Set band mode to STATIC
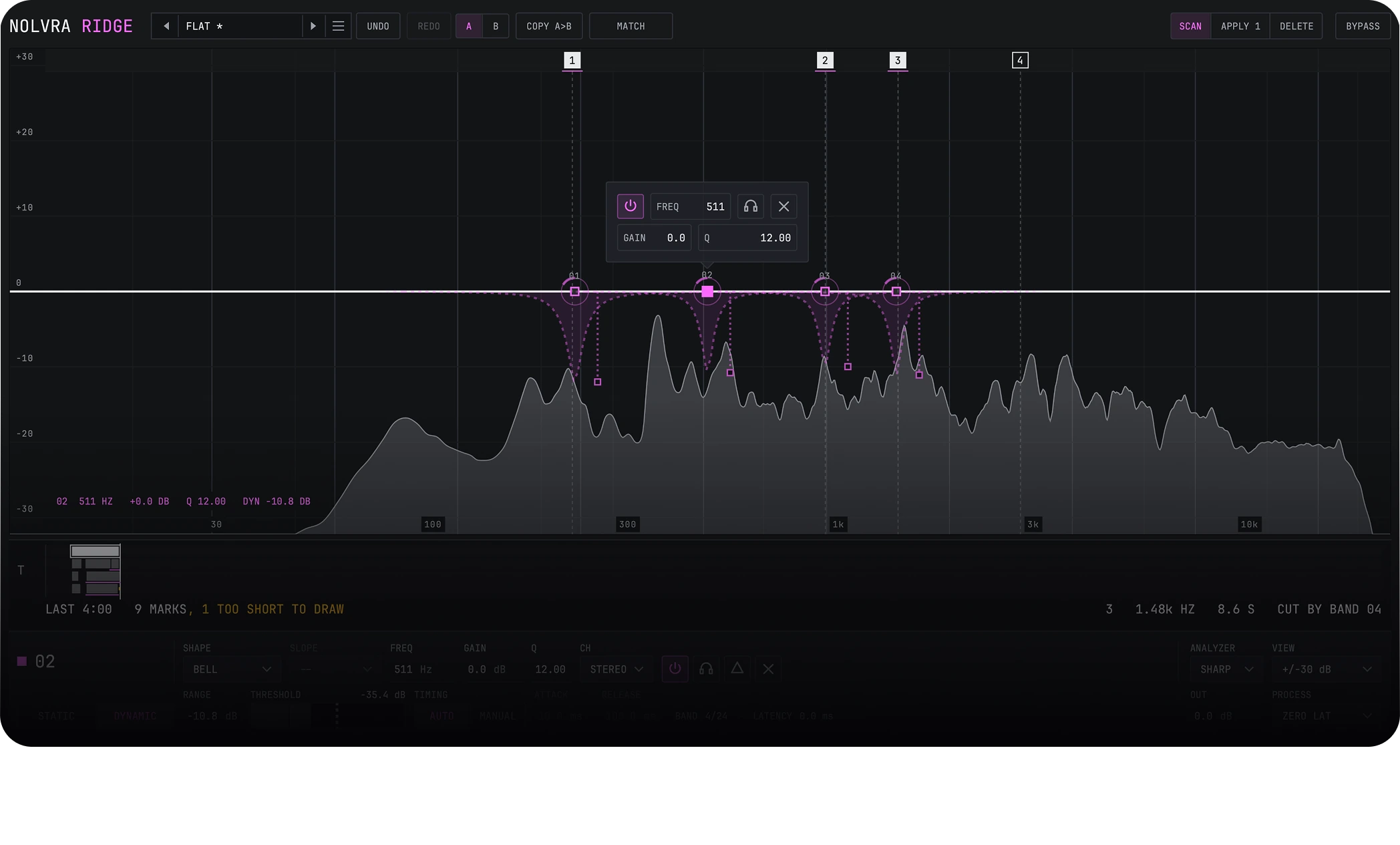Viewport: 1400px width, 845px height. pos(56,716)
